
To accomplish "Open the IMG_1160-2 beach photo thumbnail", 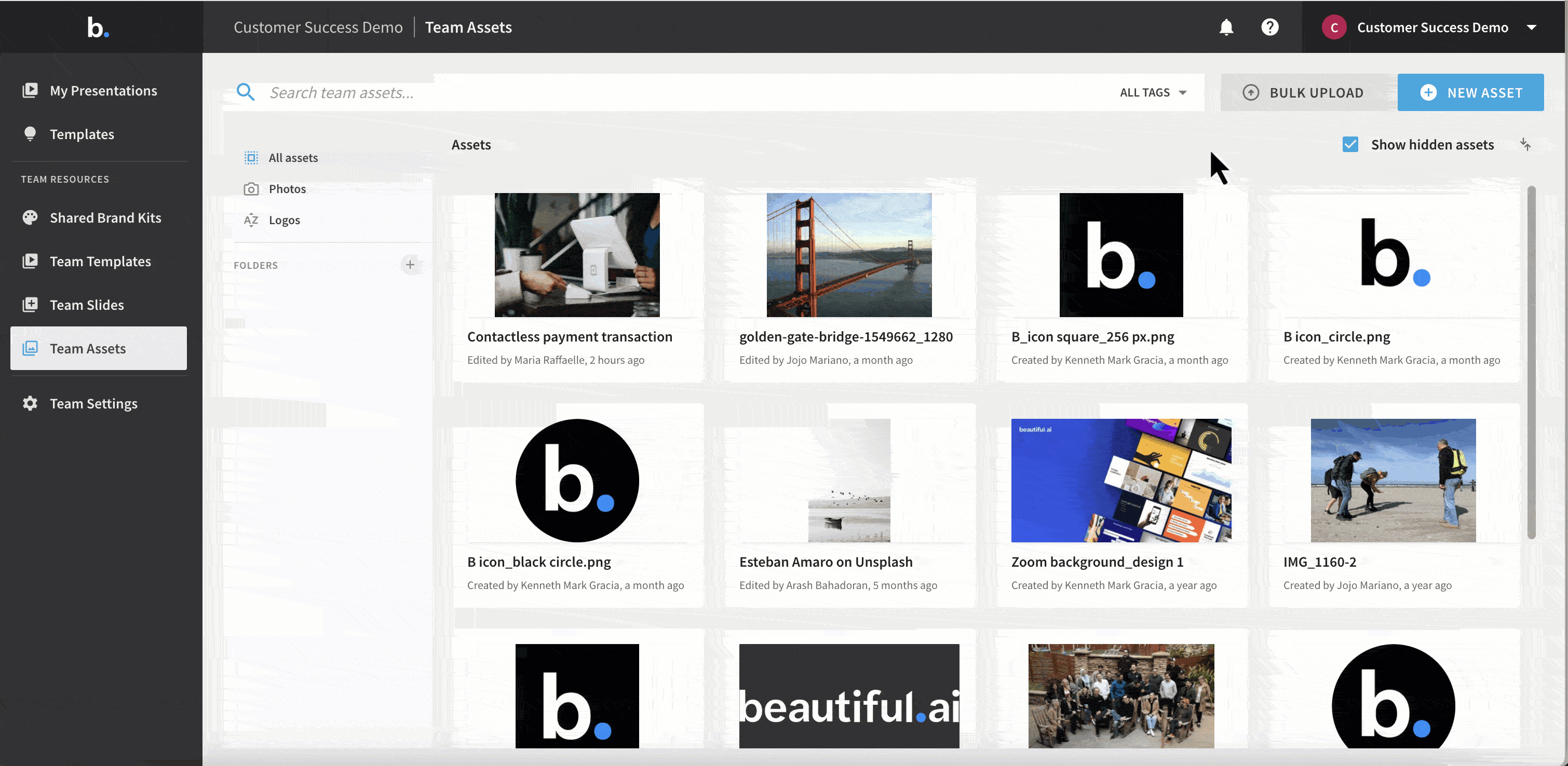I will point(1394,481).
